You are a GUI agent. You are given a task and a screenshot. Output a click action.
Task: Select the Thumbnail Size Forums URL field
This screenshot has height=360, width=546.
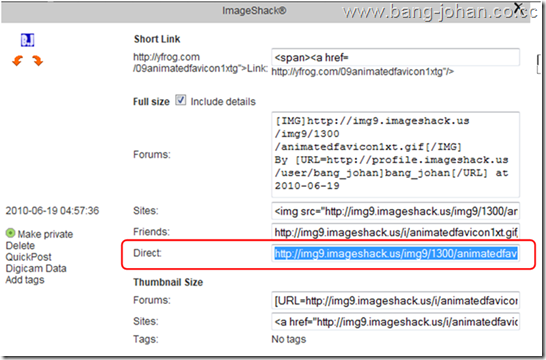[x=395, y=300]
